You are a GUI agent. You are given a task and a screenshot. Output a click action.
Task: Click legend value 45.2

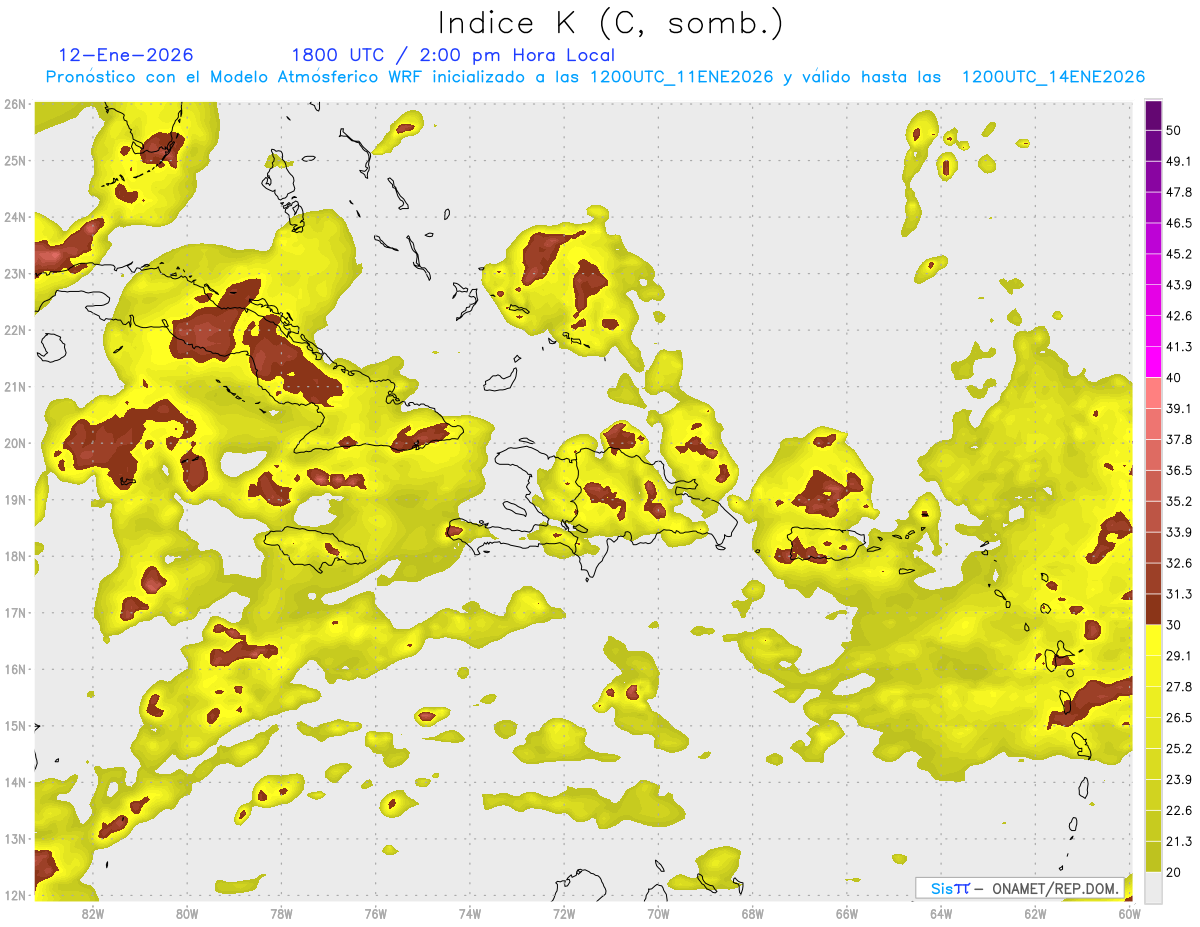1179,254
